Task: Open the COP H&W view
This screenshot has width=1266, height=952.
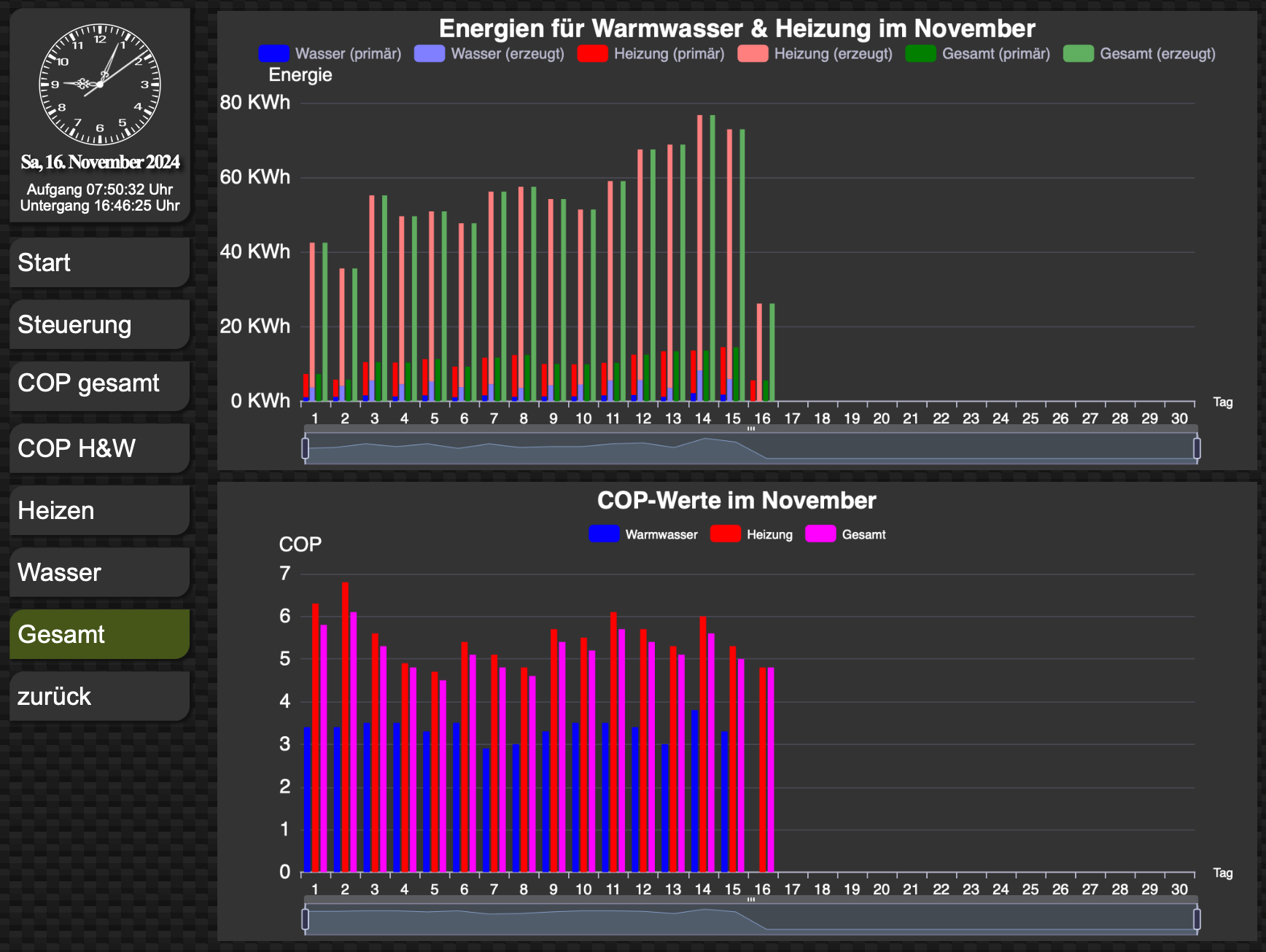Action: tap(100, 448)
